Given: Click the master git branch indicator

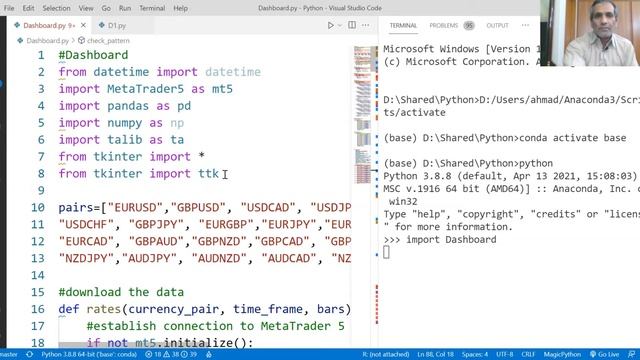Looking at the screenshot, I should point(9,354).
